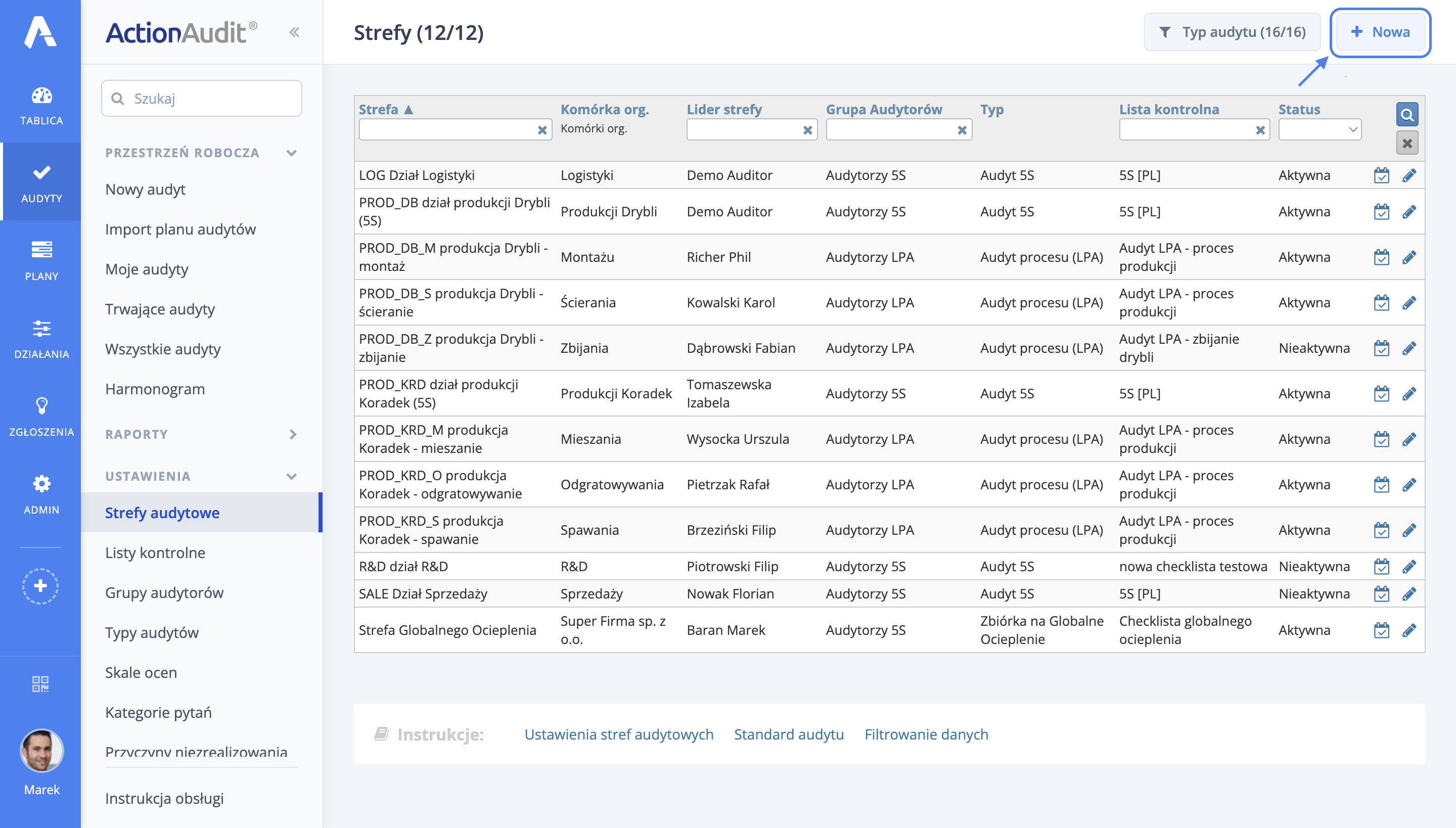Screen dimensions: 1456x828
Task: Click blue search filter button in table
Action: coord(1406,115)
